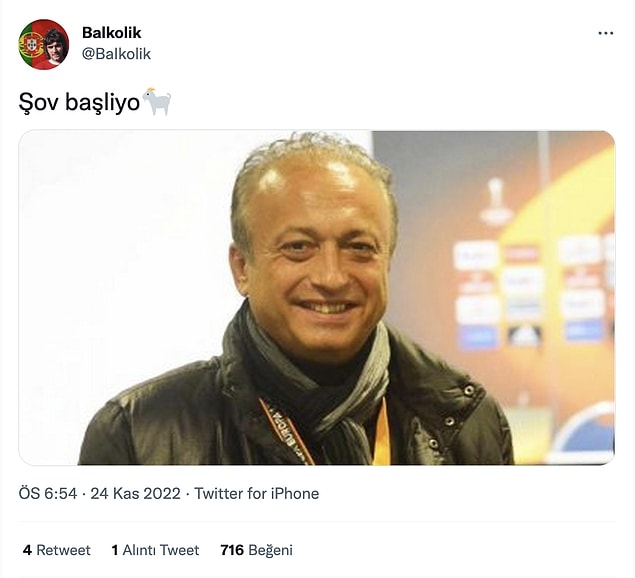Click the Balkolik round profile avatar
This screenshot has width=635, height=578.
44,44
